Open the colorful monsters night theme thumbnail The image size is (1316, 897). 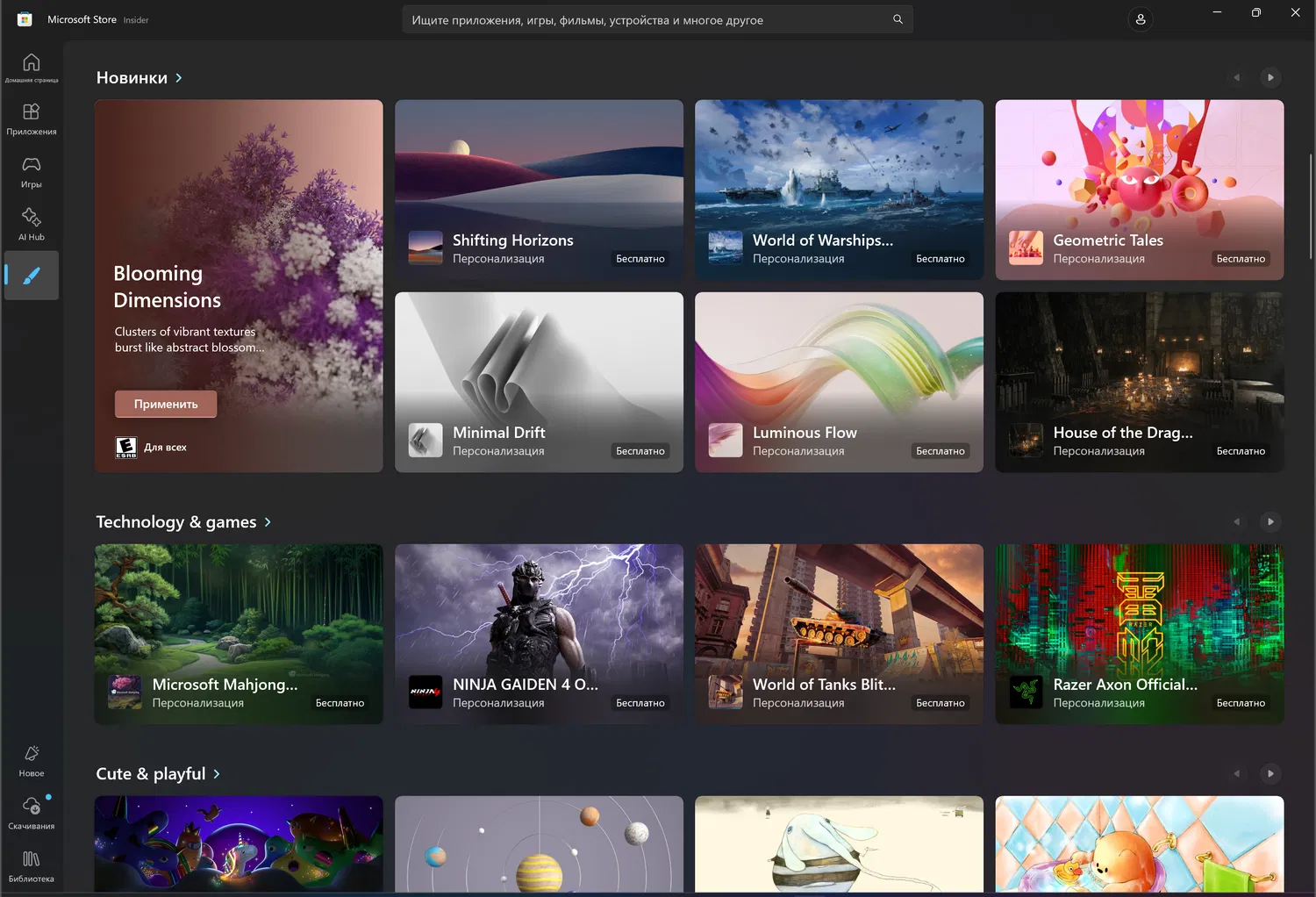pyautogui.click(x=239, y=844)
